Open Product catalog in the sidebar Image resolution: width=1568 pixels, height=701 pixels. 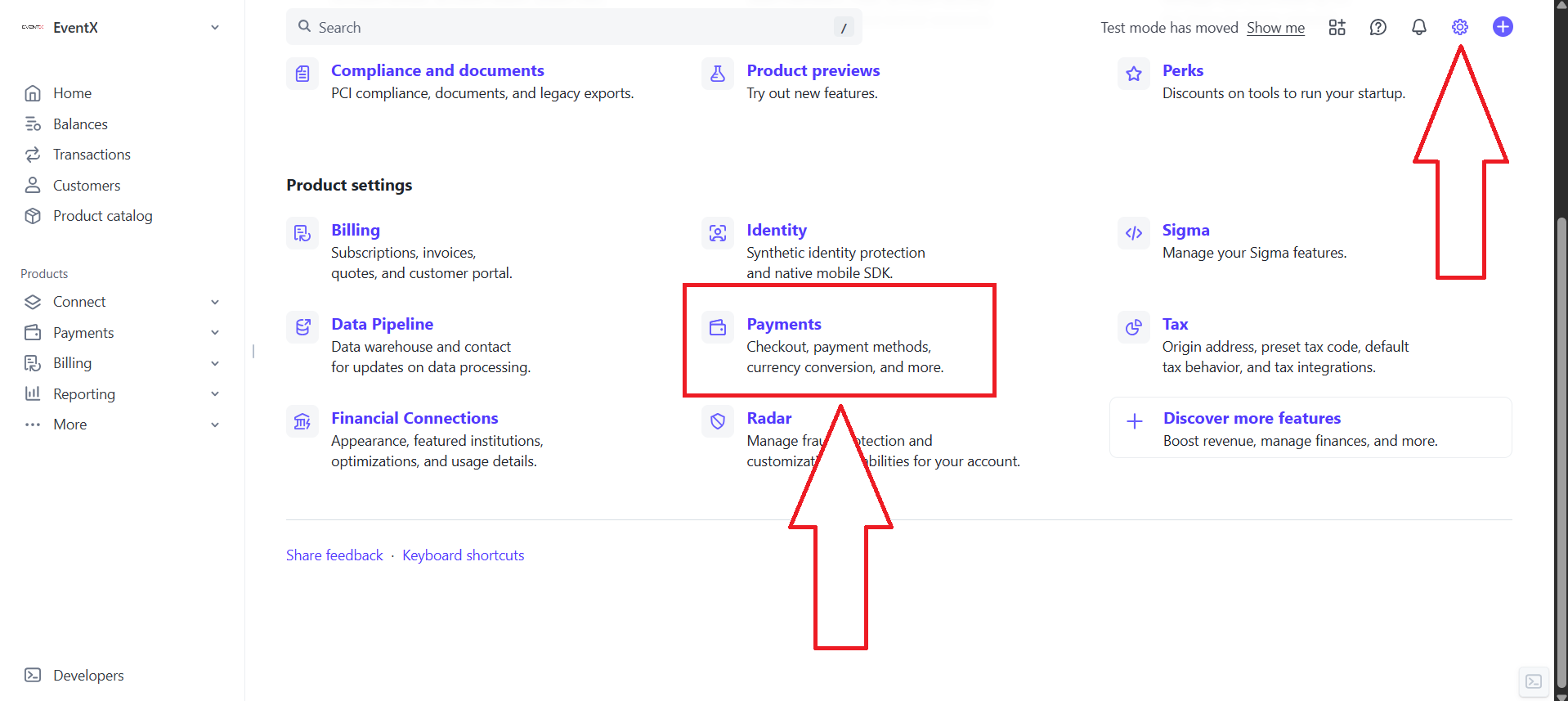pos(103,216)
